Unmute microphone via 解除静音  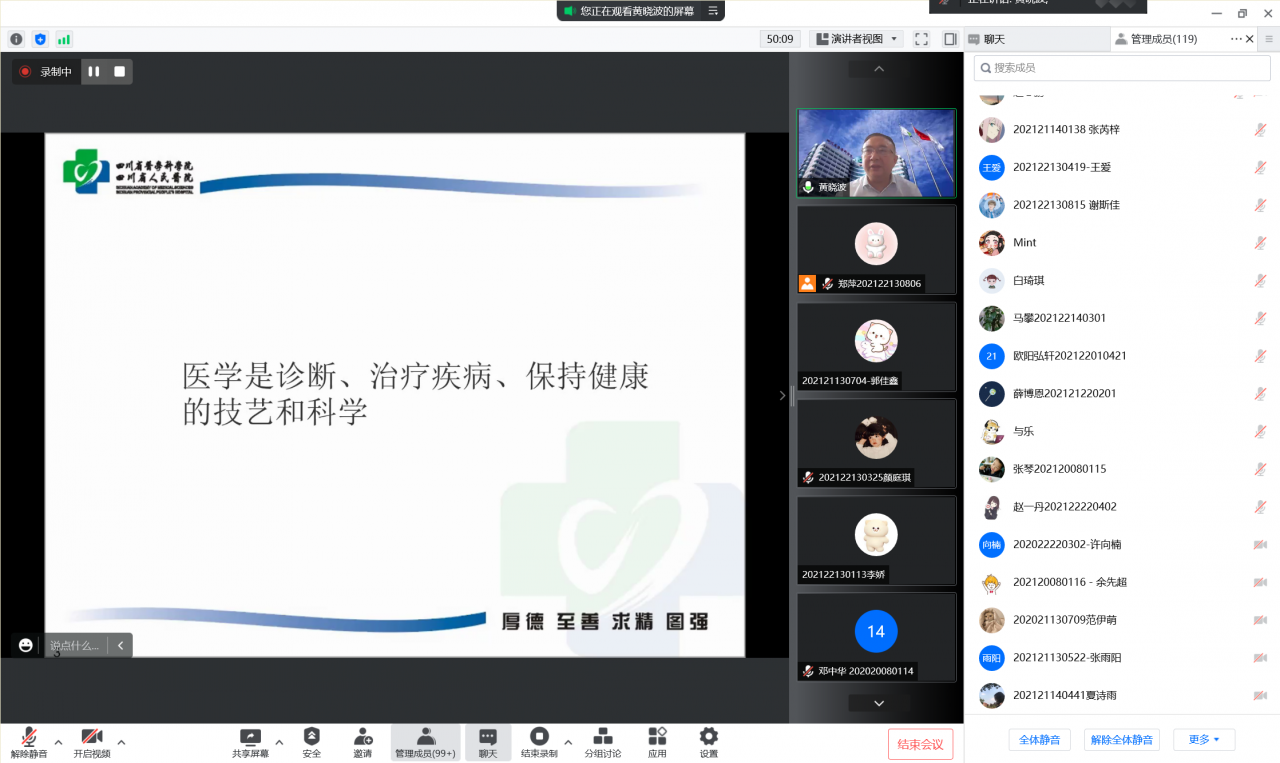(28, 742)
